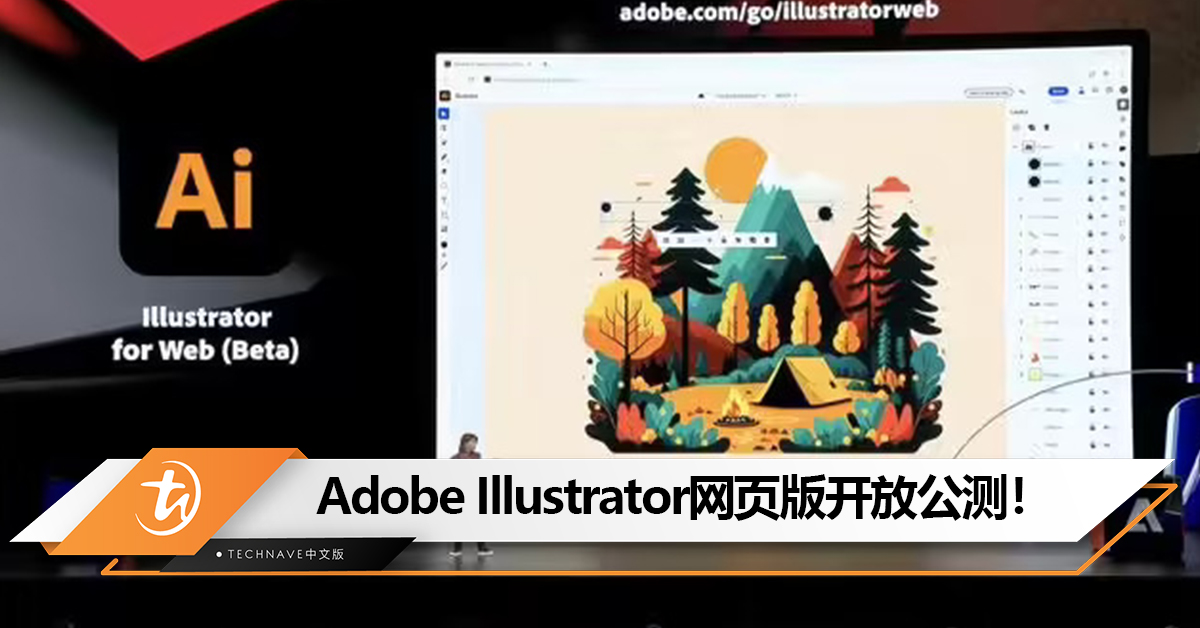Click the dark round avatar in header
The width and height of the screenshot is (1200, 628).
(x=1123, y=90)
